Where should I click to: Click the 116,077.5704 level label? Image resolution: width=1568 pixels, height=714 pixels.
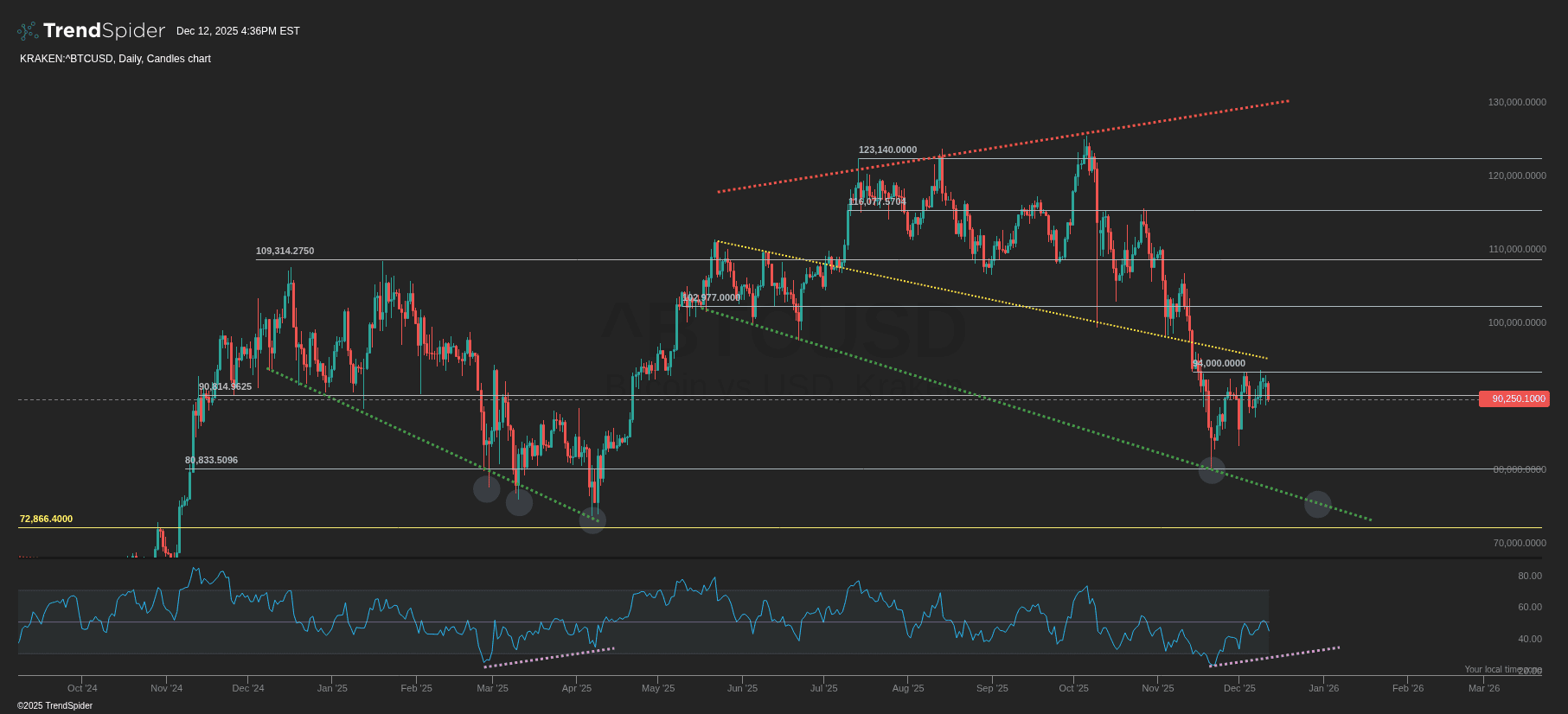coord(878,201)
